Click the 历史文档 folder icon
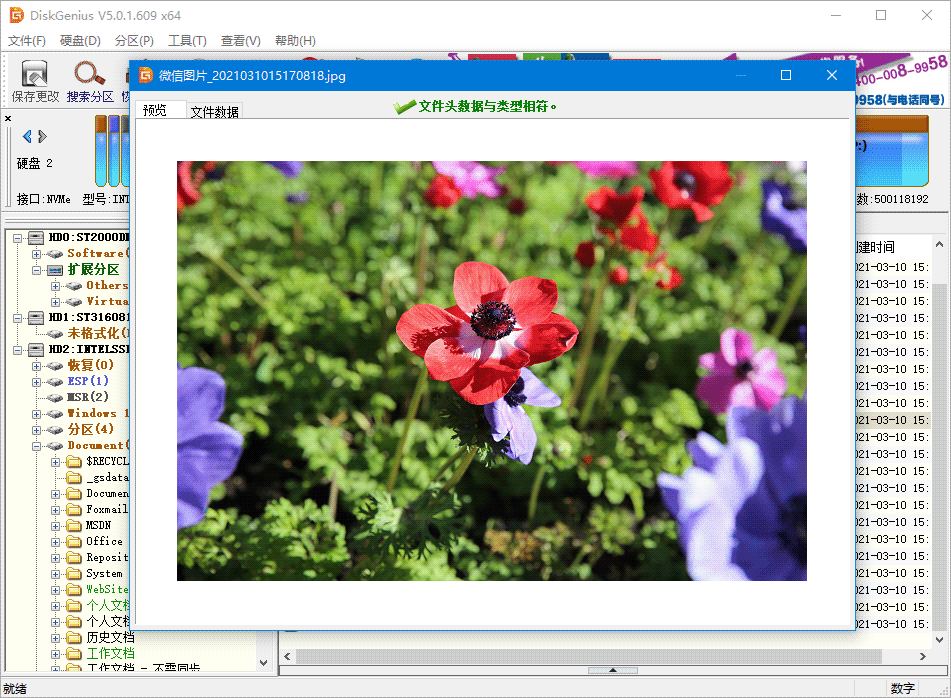This screenshot has height=698, width=951. click(74, 638)
